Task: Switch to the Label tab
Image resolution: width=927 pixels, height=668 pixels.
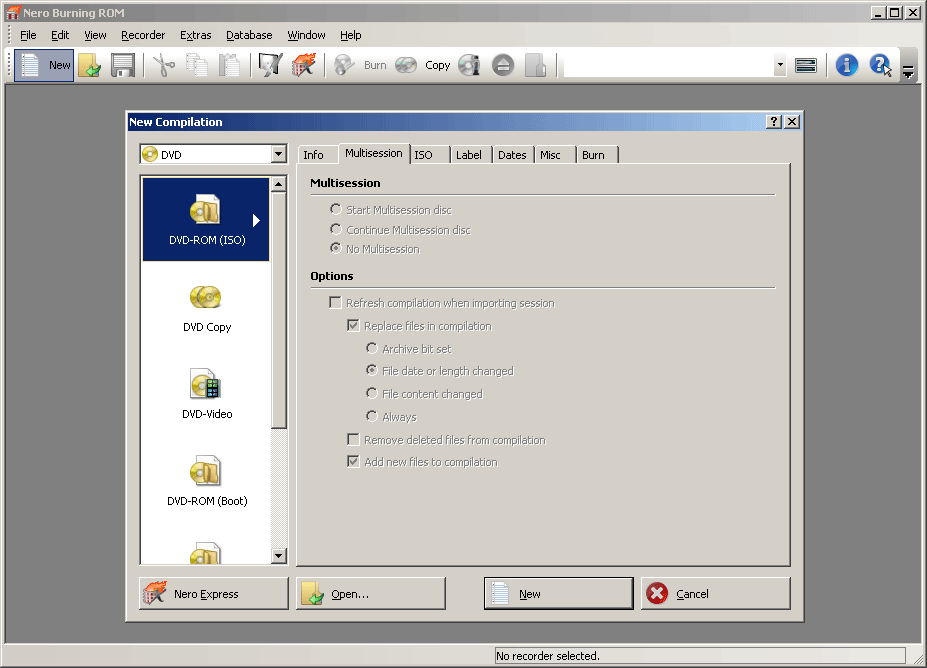Action: (469, 155)
